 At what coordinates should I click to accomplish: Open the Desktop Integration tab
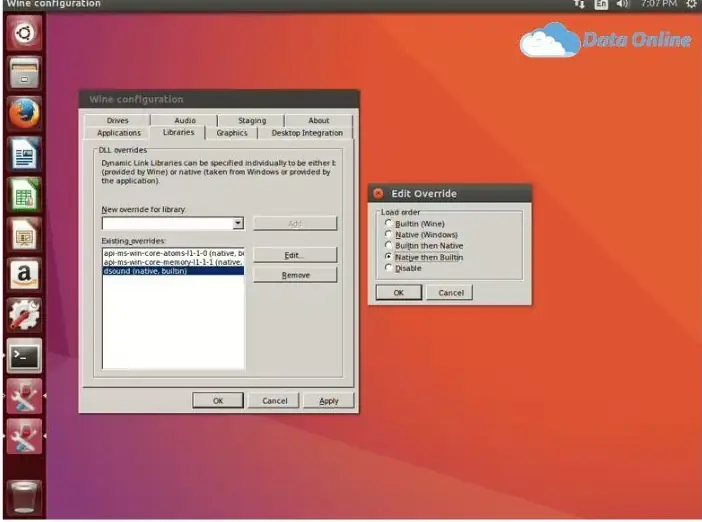(307, 133)
